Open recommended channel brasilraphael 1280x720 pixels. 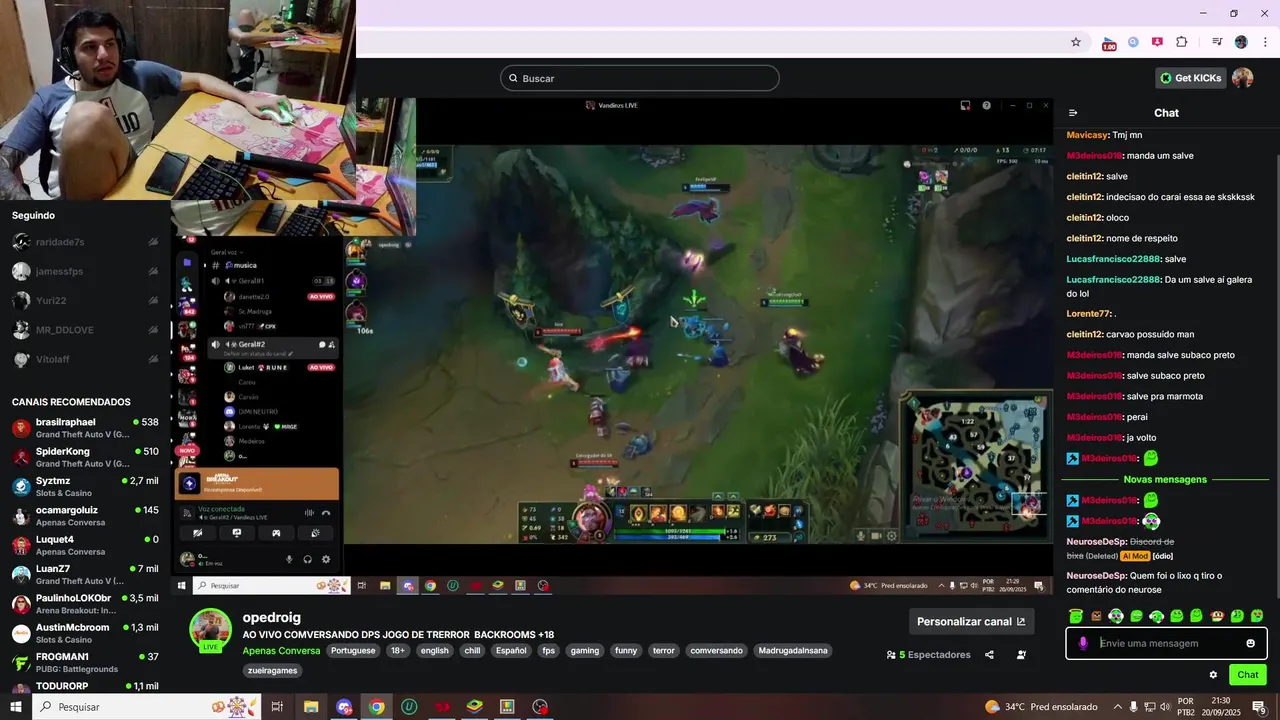pos(85,428)
